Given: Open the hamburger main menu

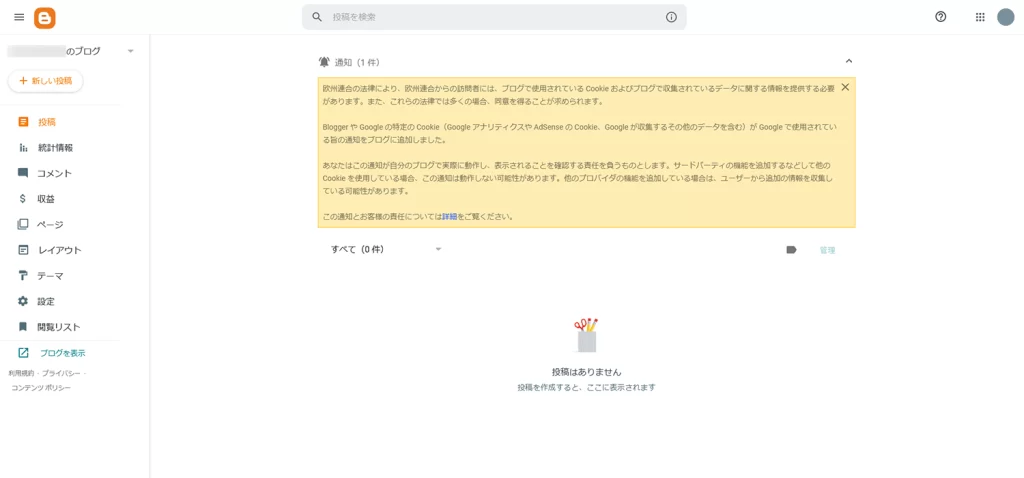Looking at the screenshot, I should coord(19,17).
